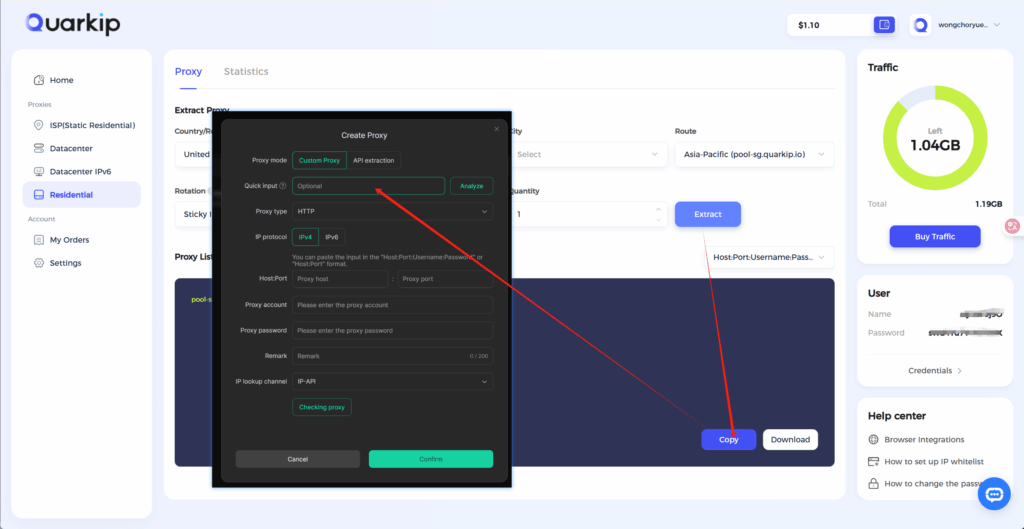Open Datacenter IPv6 in sidebar menu
Viewport: 1024px width, 529px height.
80,172
